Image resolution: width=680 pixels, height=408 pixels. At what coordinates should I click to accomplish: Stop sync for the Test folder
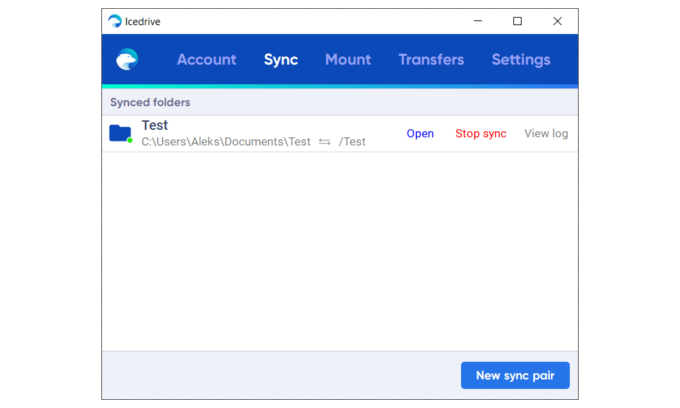[481, 134]
